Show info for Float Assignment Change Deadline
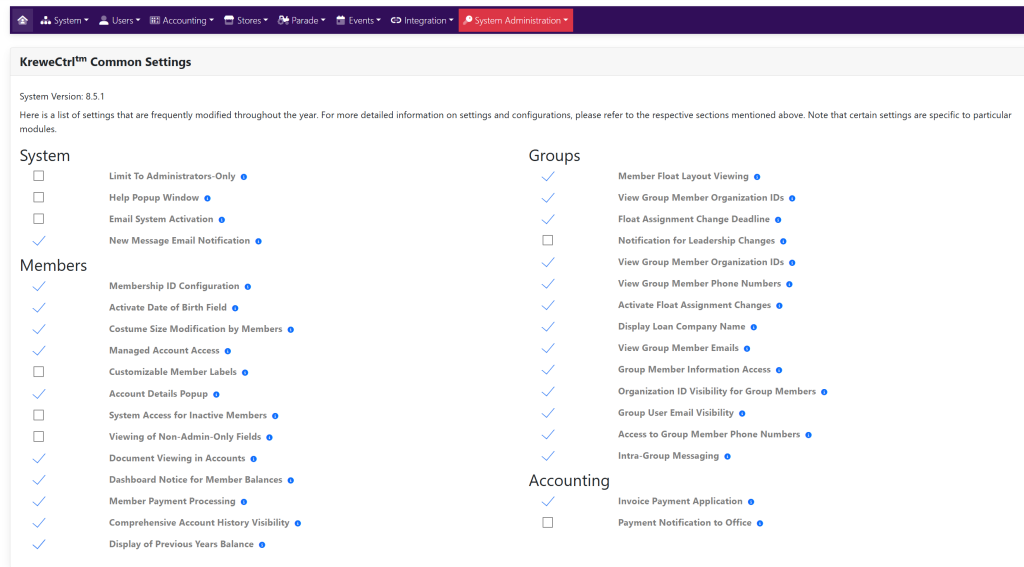The image size is (1024, 567). [x=778, y=220]
